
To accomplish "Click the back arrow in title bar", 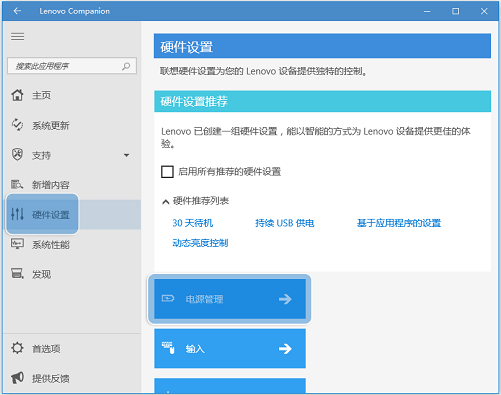I will (17, 11).
